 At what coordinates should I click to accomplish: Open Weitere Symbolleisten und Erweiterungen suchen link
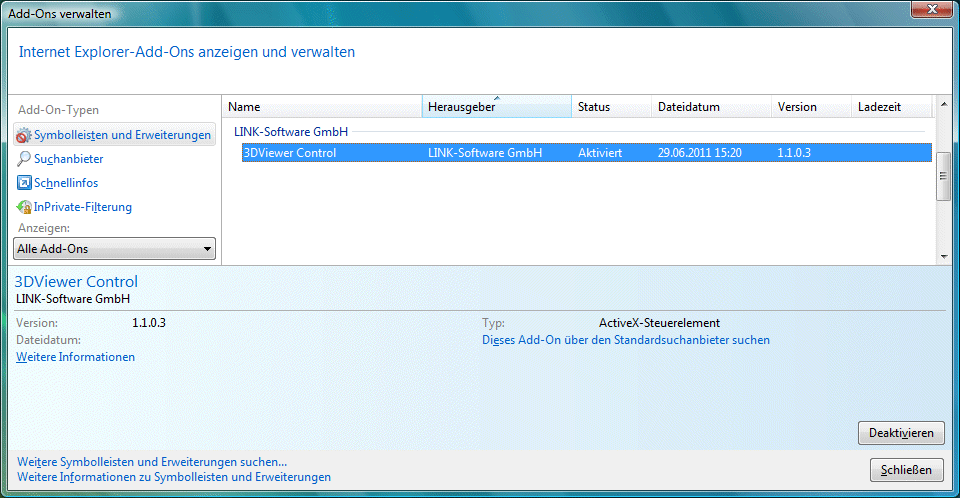152,462
